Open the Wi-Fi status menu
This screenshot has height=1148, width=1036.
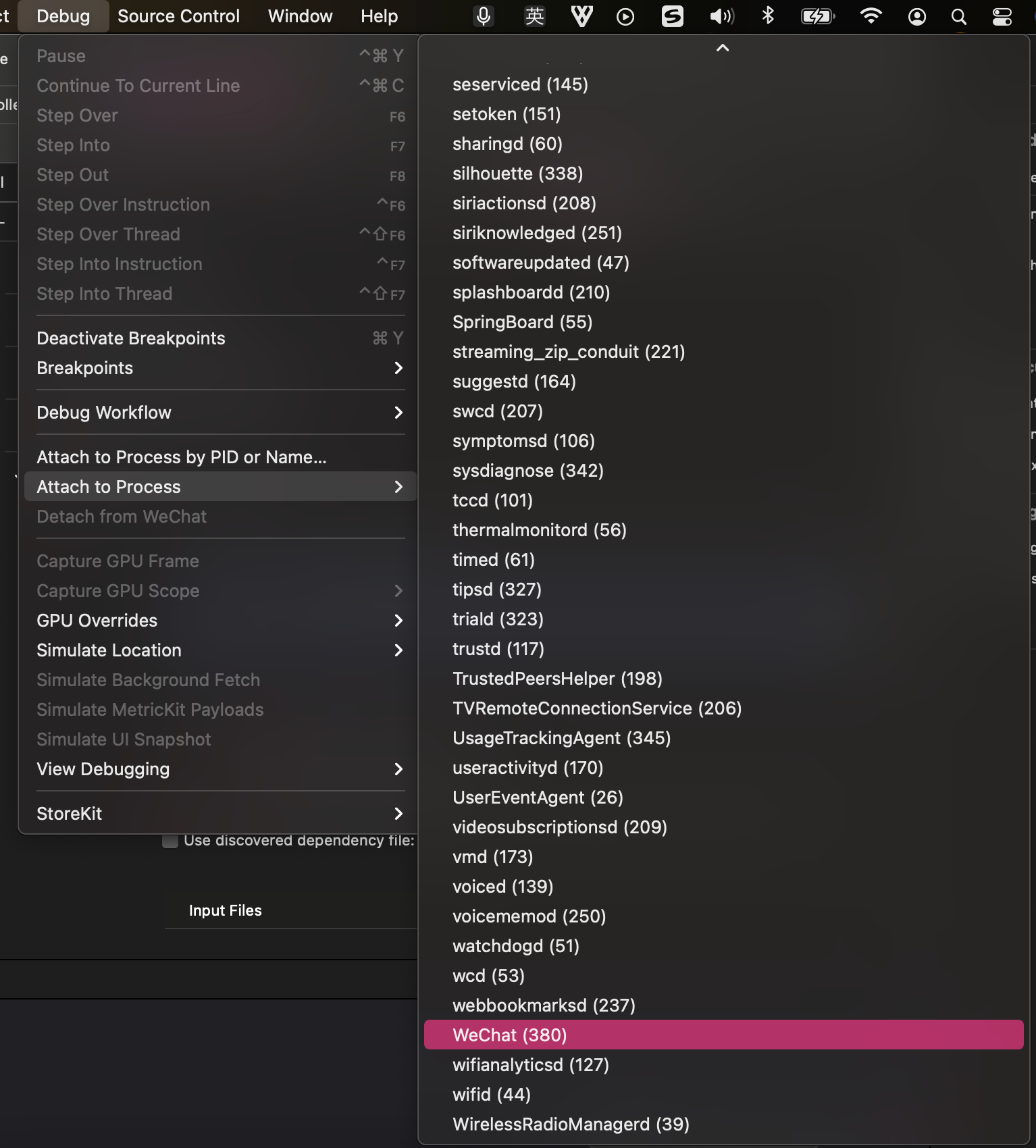[x=871, y=16]
